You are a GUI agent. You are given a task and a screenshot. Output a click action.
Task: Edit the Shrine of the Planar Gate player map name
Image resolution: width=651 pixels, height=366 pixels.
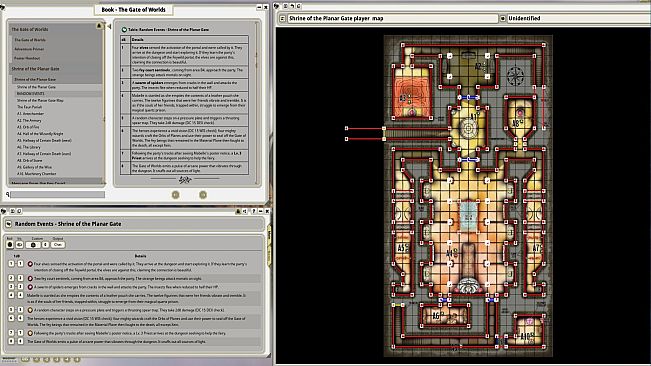point(392,18)
